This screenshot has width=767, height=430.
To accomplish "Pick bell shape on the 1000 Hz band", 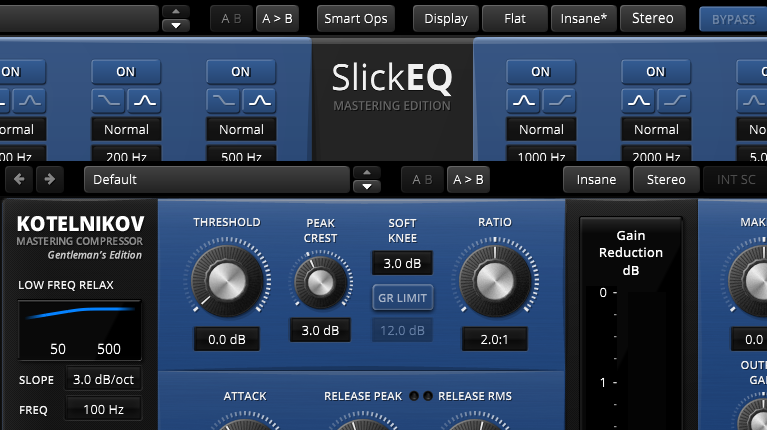I will pyautogui.click(x=523, y=100).
